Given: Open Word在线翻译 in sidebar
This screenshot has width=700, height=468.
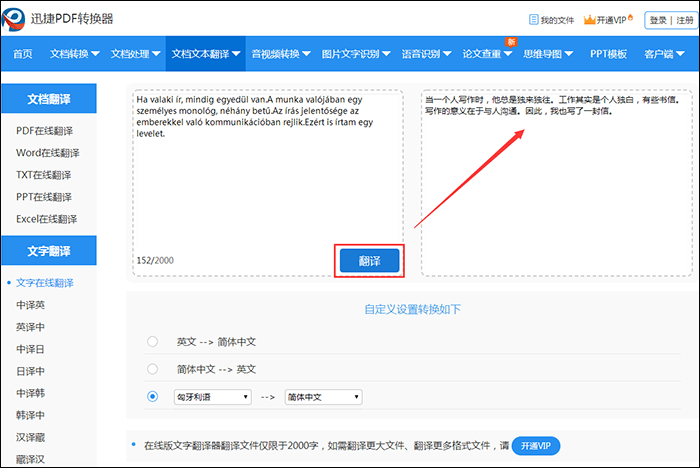Looking at the screenshot, I should tap(48, 153).
